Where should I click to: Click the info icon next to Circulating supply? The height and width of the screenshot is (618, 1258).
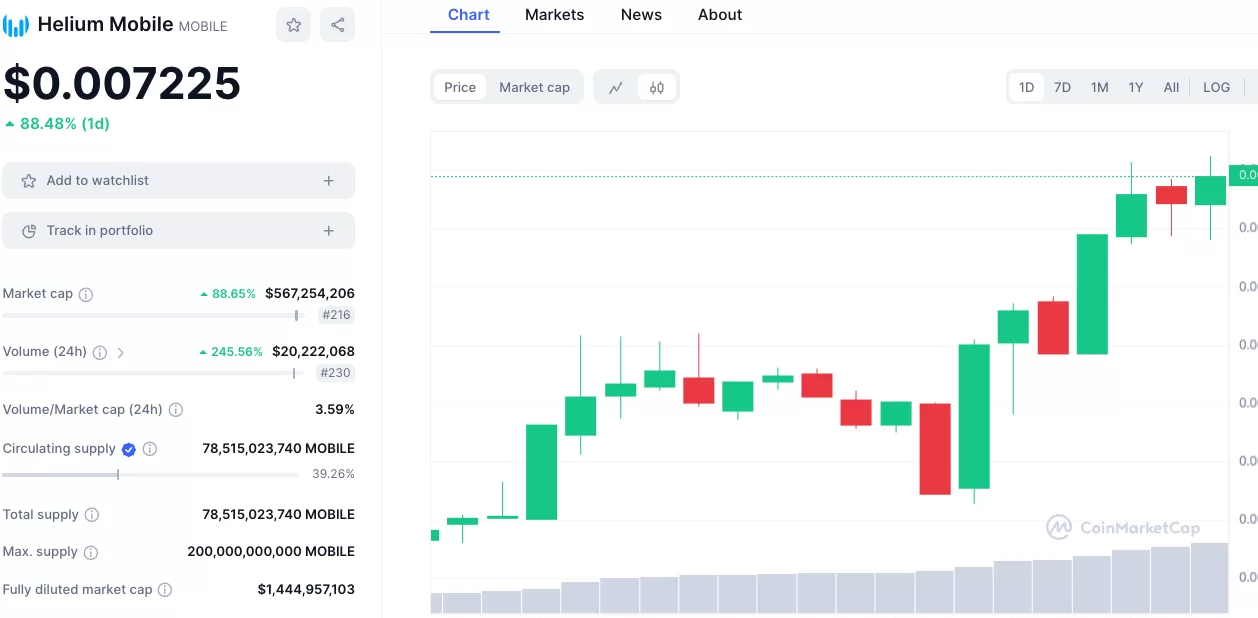pyautogui.click(x=150, y=449)
